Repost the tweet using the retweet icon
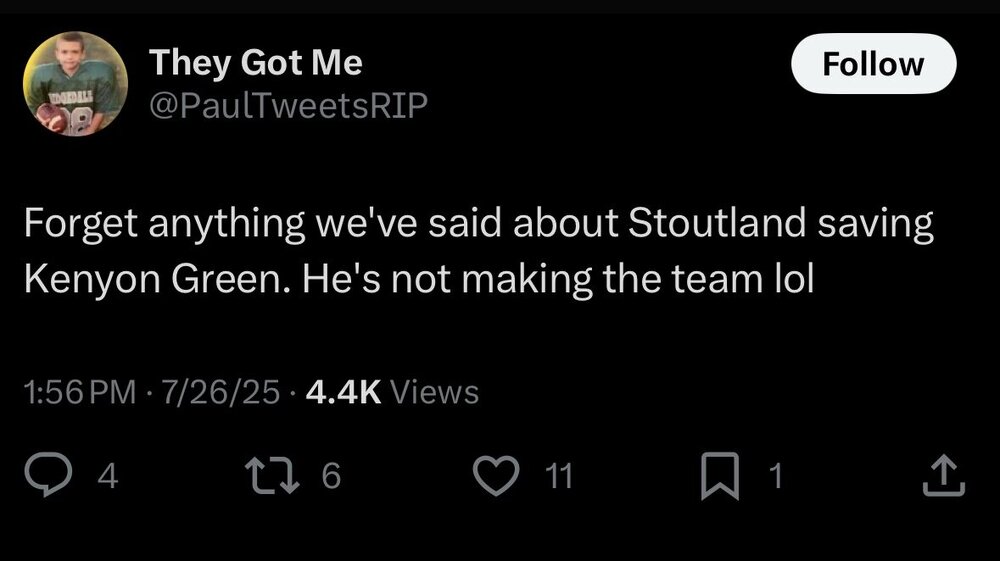Screen dimensions: 1000x561 pos(285,476)
